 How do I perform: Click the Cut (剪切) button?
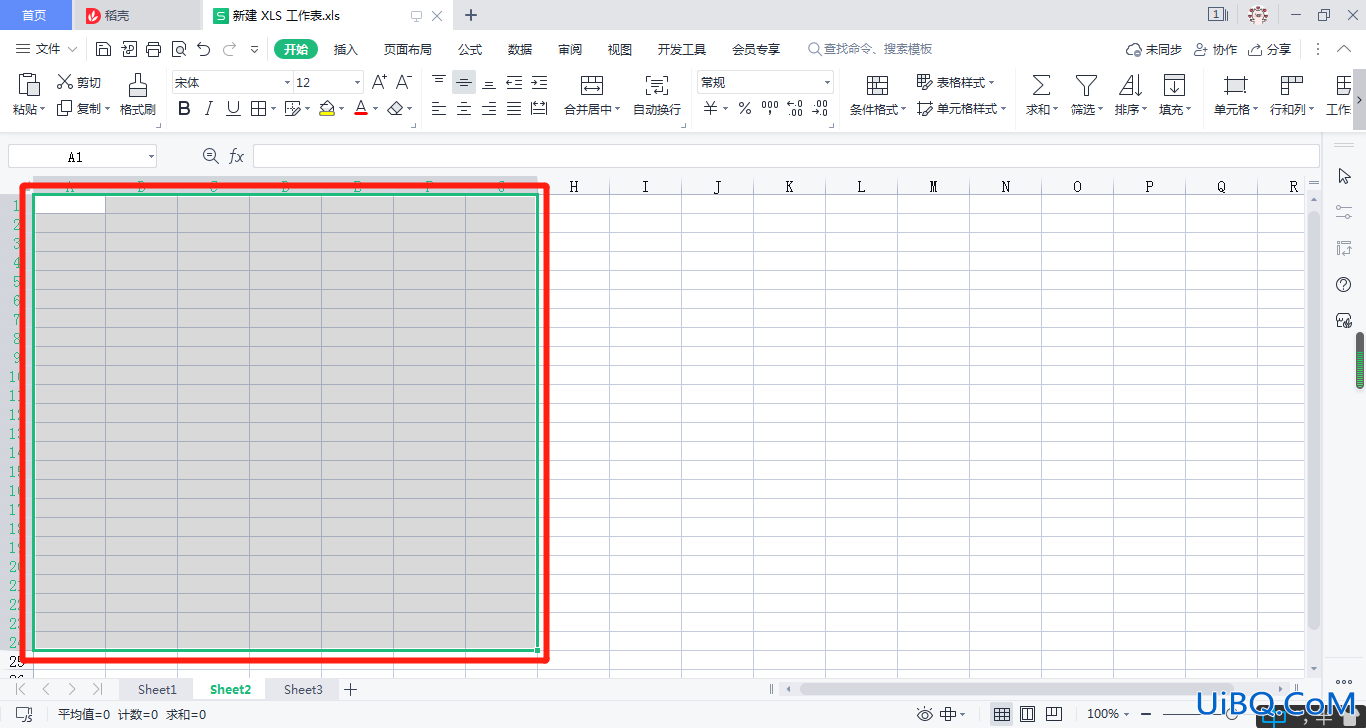[x=79, y=83]
